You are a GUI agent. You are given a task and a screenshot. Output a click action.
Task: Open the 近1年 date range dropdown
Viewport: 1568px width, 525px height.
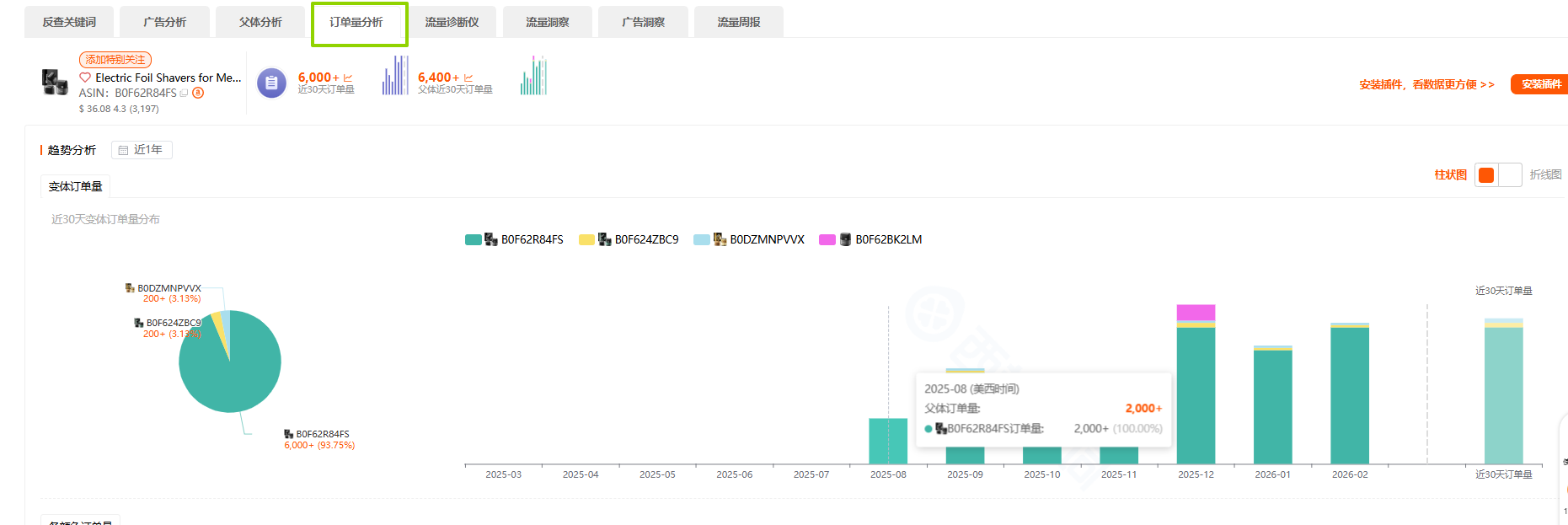pyautogui.click(x=142, y=150)
